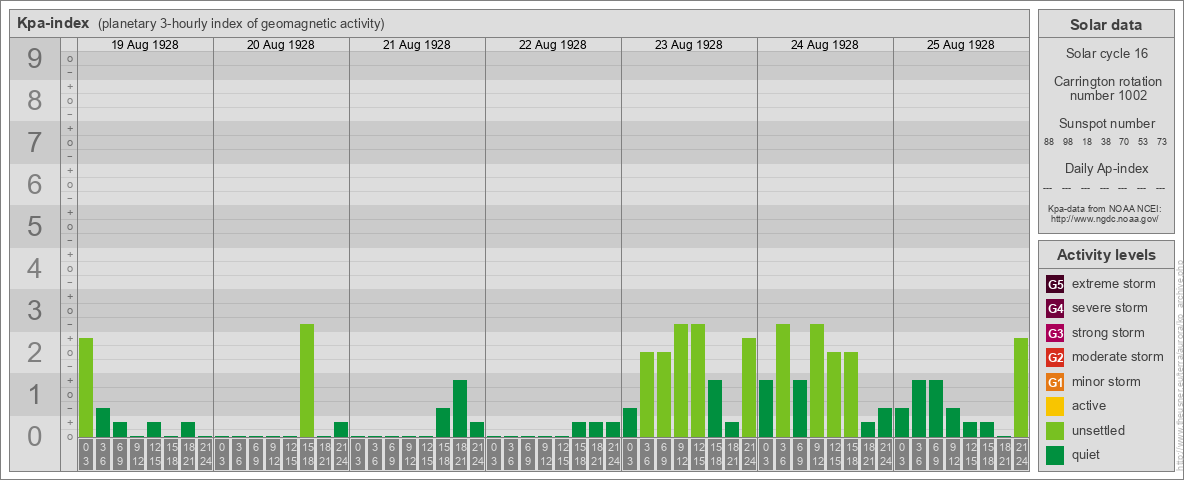Screen dimensions: 1184x480
Task: Select the 21 Aug 1928 column header
Action: coord(417,45)
